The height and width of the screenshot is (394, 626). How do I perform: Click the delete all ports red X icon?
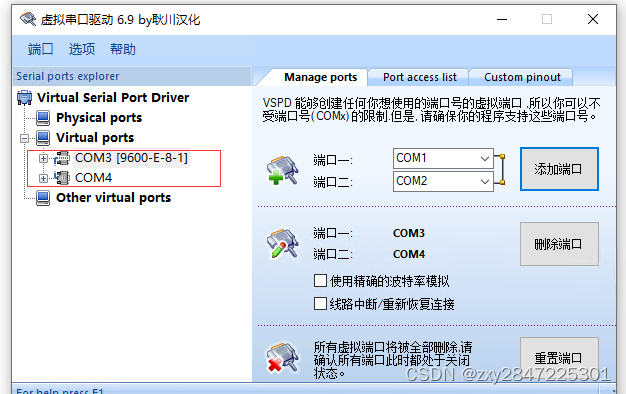click(283, 357)
